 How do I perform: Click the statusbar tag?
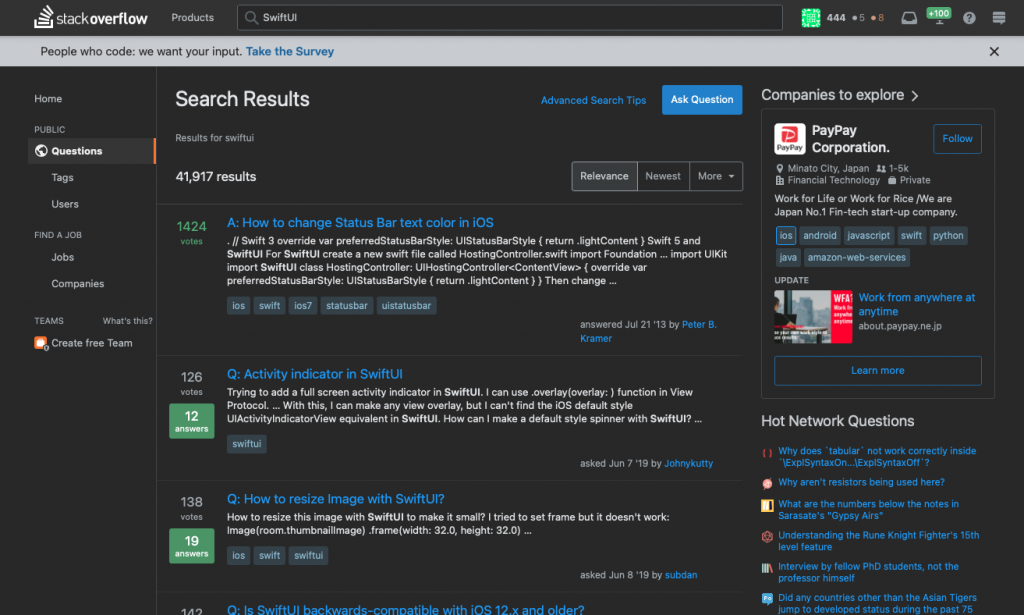347,306
